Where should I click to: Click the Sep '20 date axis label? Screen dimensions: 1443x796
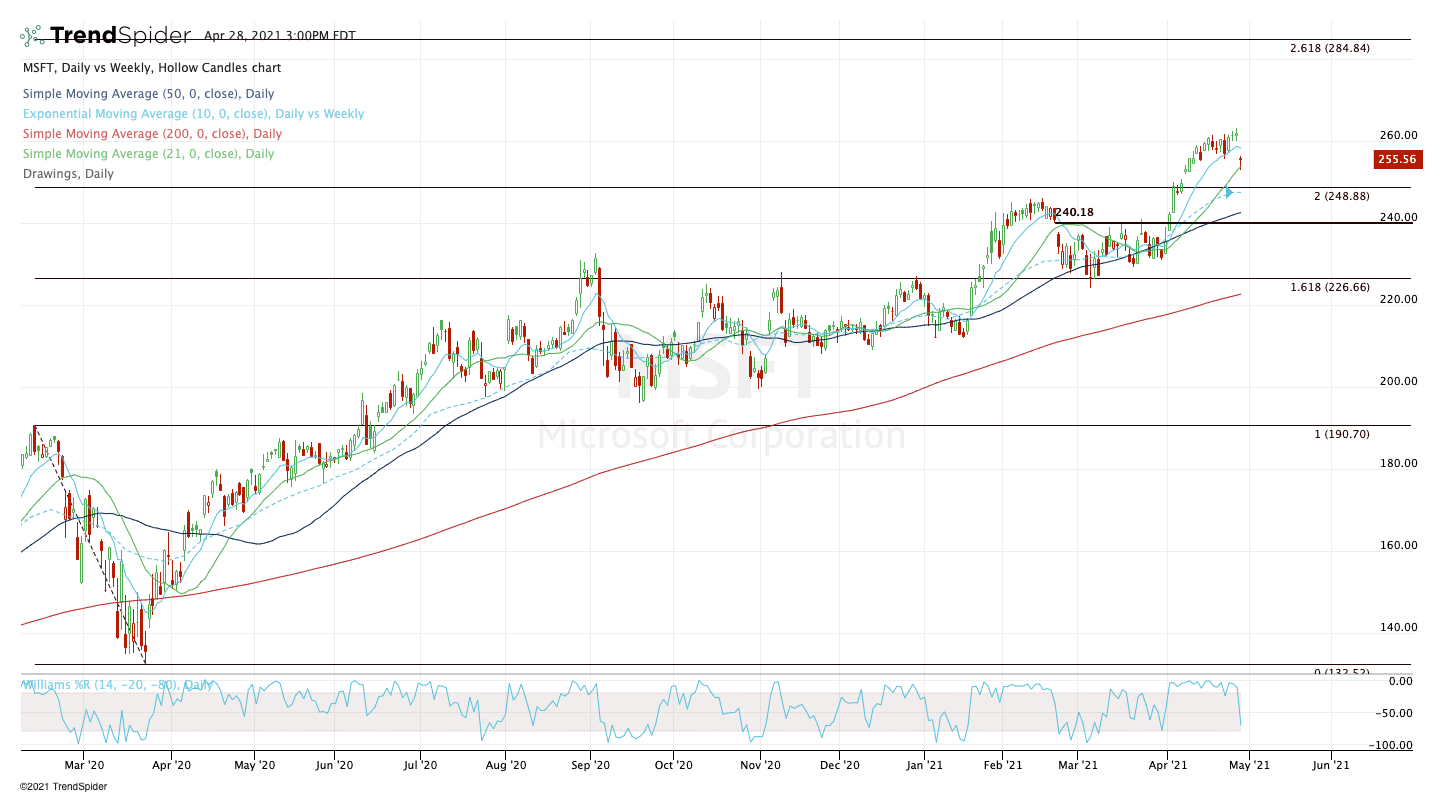[x=591, y=765]
